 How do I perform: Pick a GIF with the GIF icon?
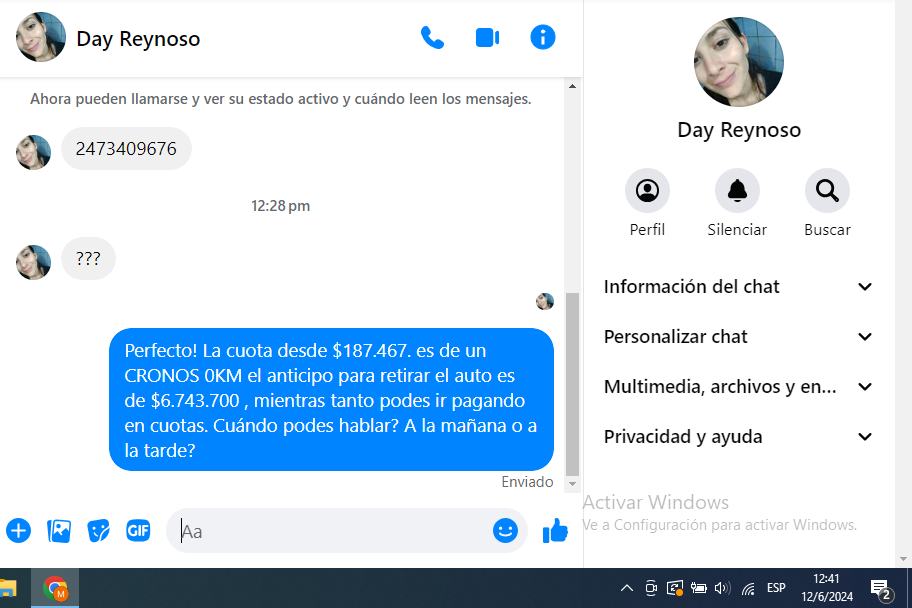(x=138, y=531)
